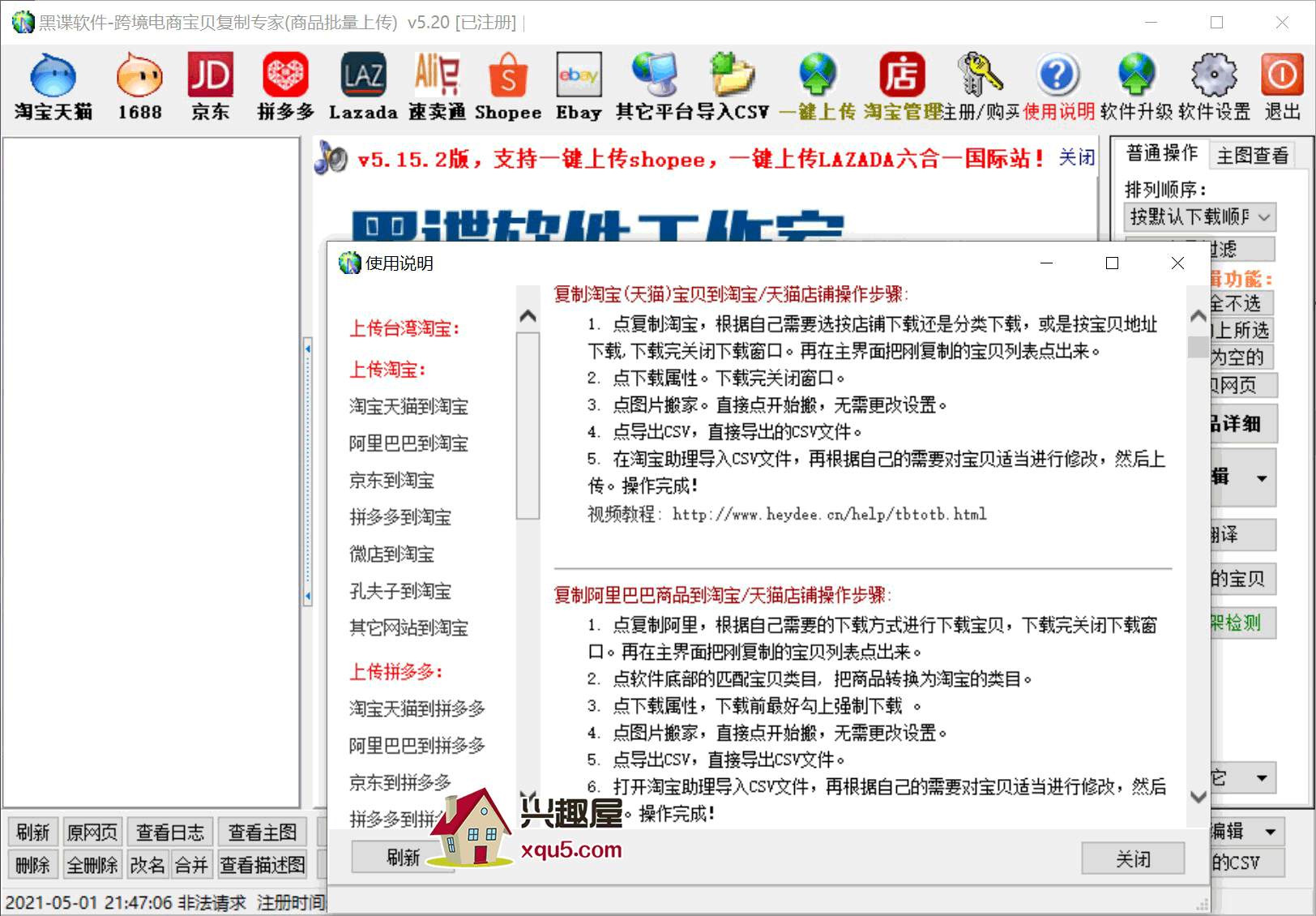Click 刷新 button in 使用说明 dialog
1316x916 pixels.
[403, 857]
